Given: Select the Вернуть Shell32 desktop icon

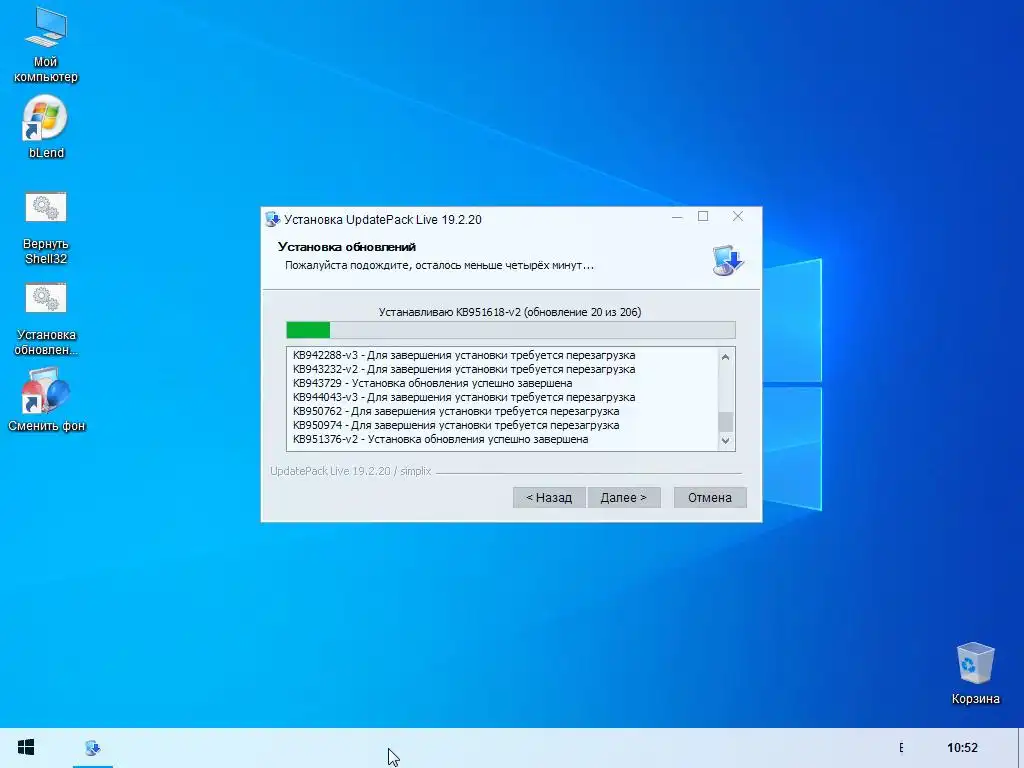Looking at the screenshot, I should point(46,229).
